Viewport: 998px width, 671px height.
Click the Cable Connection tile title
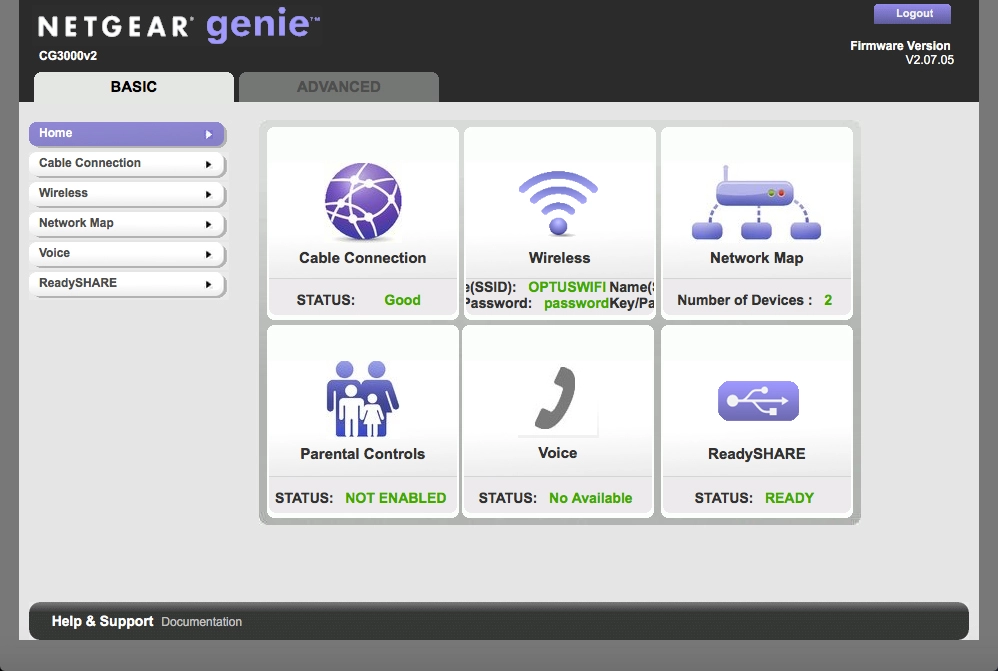pos(363,258)
